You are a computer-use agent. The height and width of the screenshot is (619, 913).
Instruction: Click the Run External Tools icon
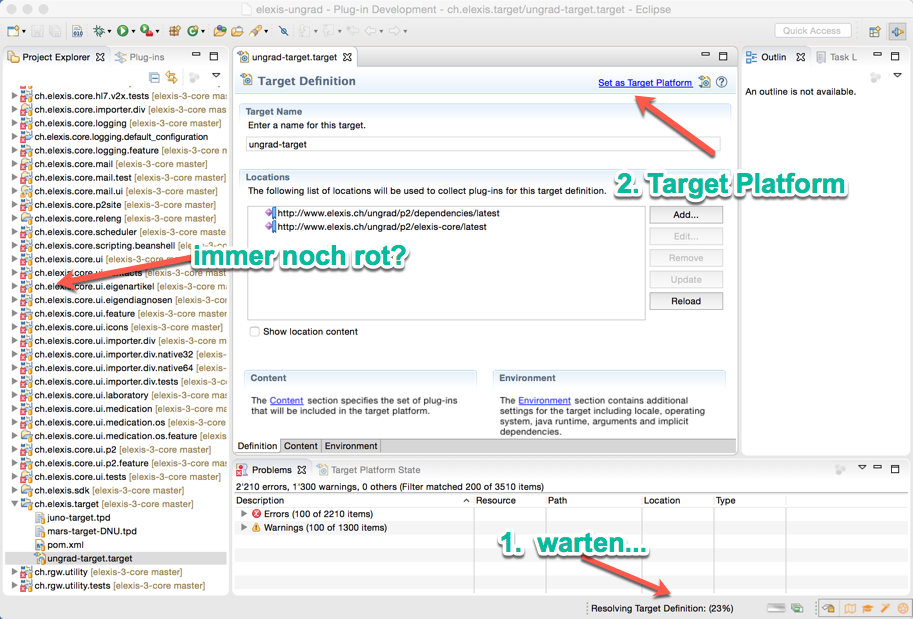(146, 31)
